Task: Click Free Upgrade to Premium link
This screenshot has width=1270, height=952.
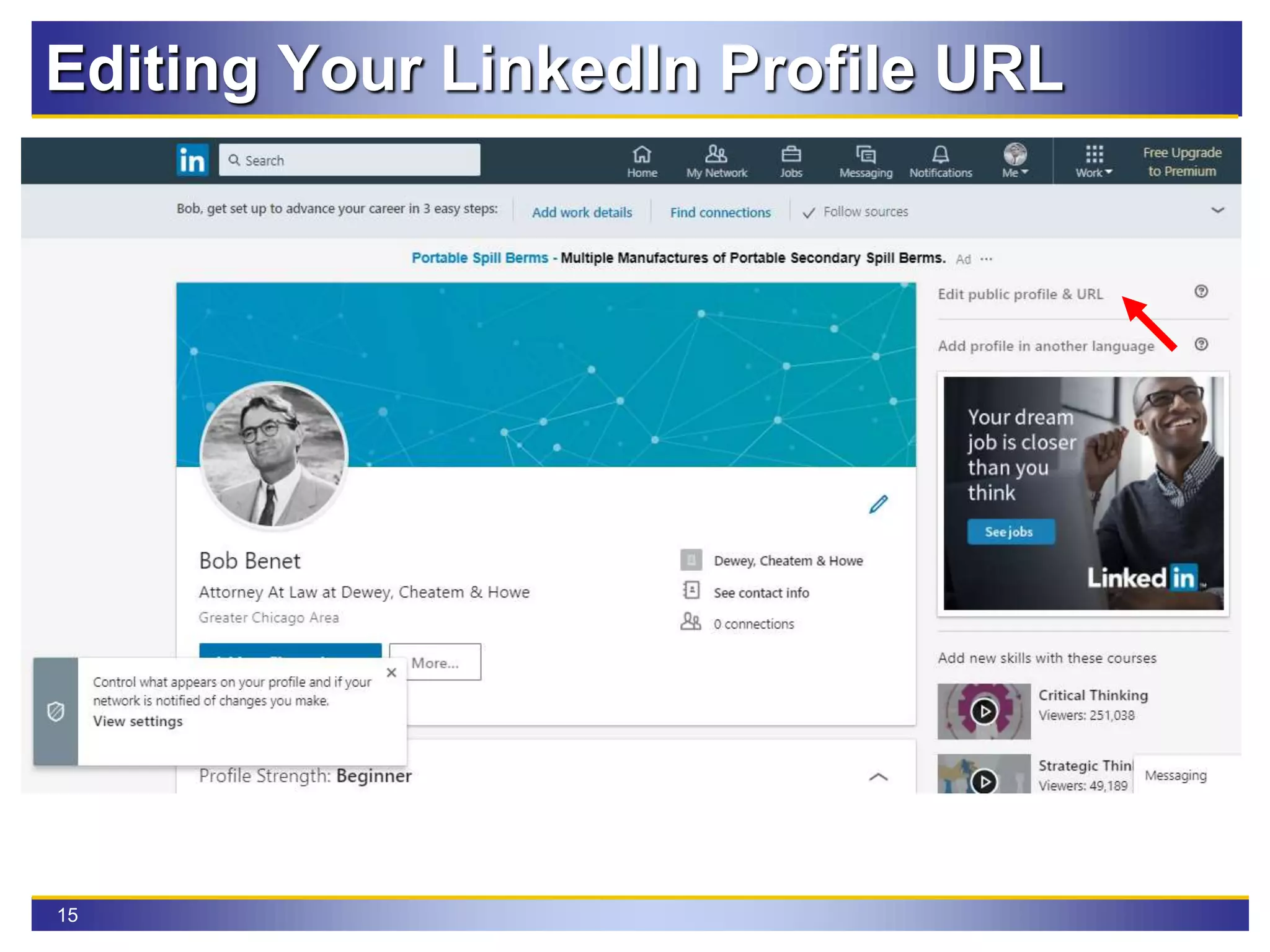Action: pos(1182,162)
